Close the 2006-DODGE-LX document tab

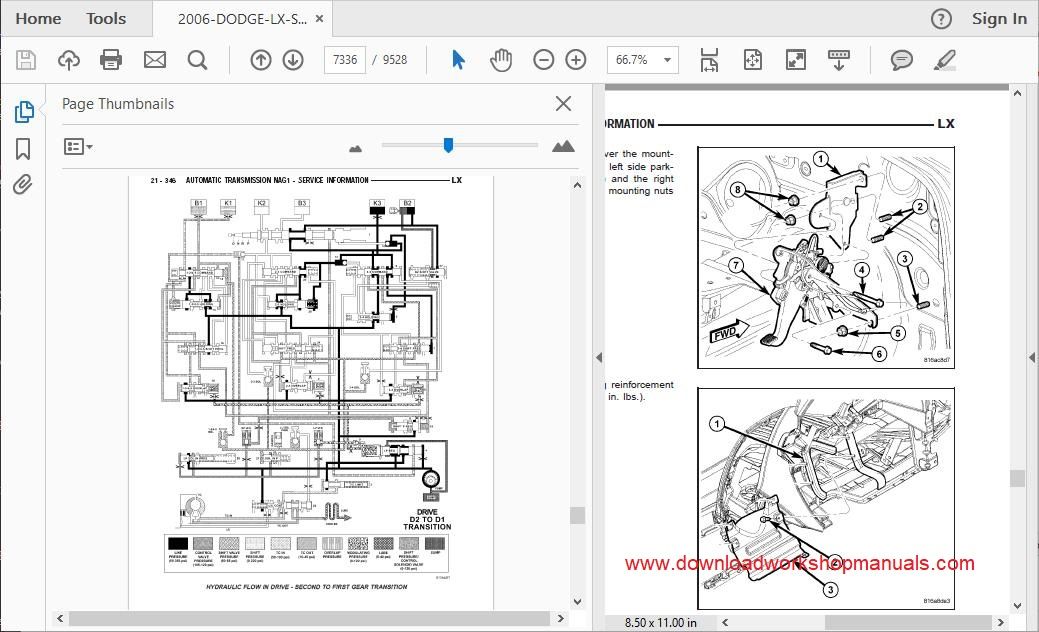[x=319, y=19]
